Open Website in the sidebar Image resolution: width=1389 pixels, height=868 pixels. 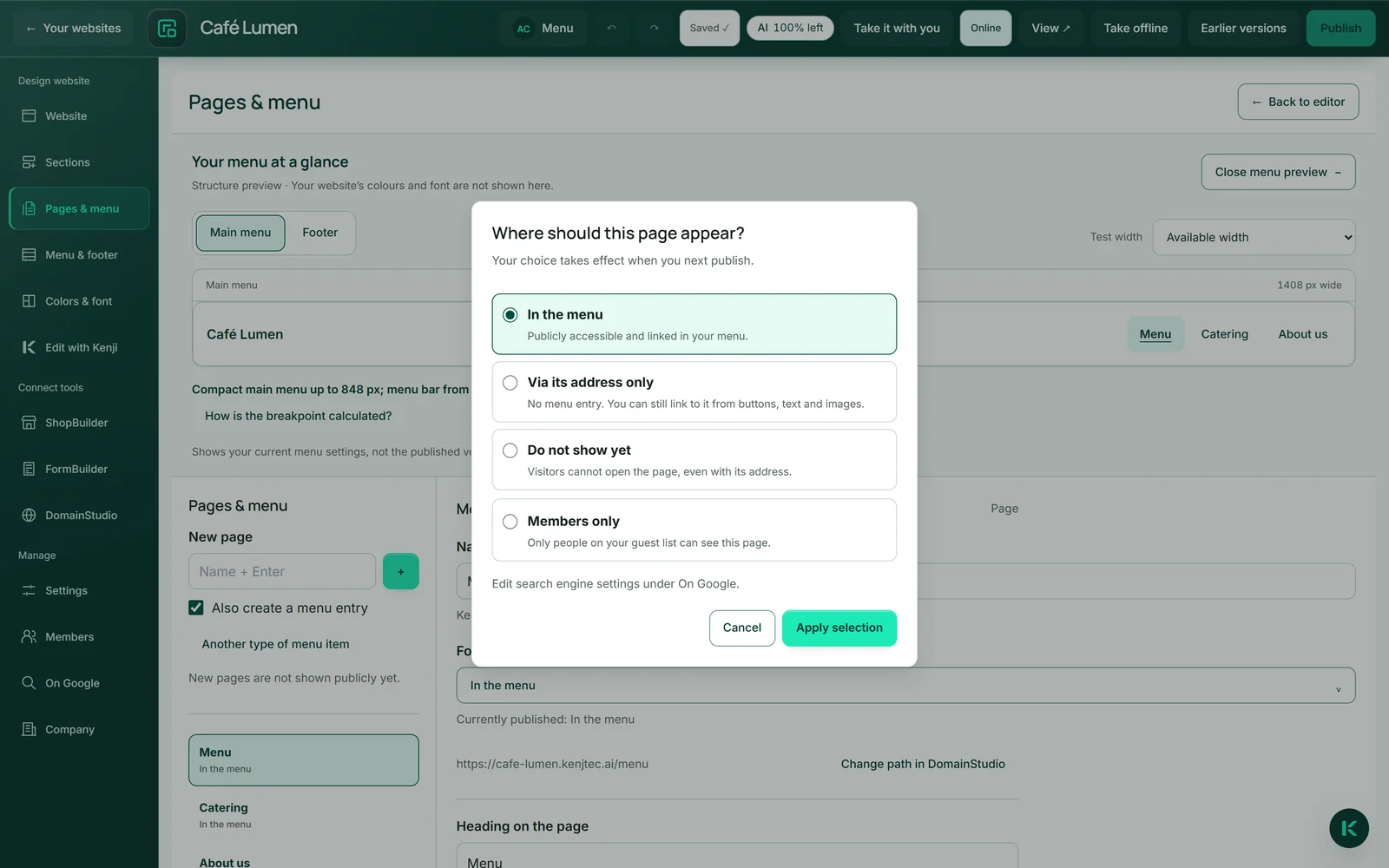pos(79,116)
